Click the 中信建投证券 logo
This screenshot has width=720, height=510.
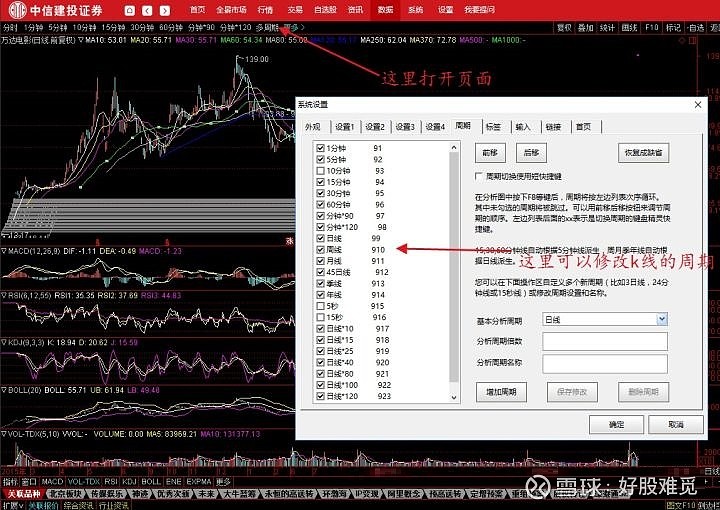tap(56, 10)
